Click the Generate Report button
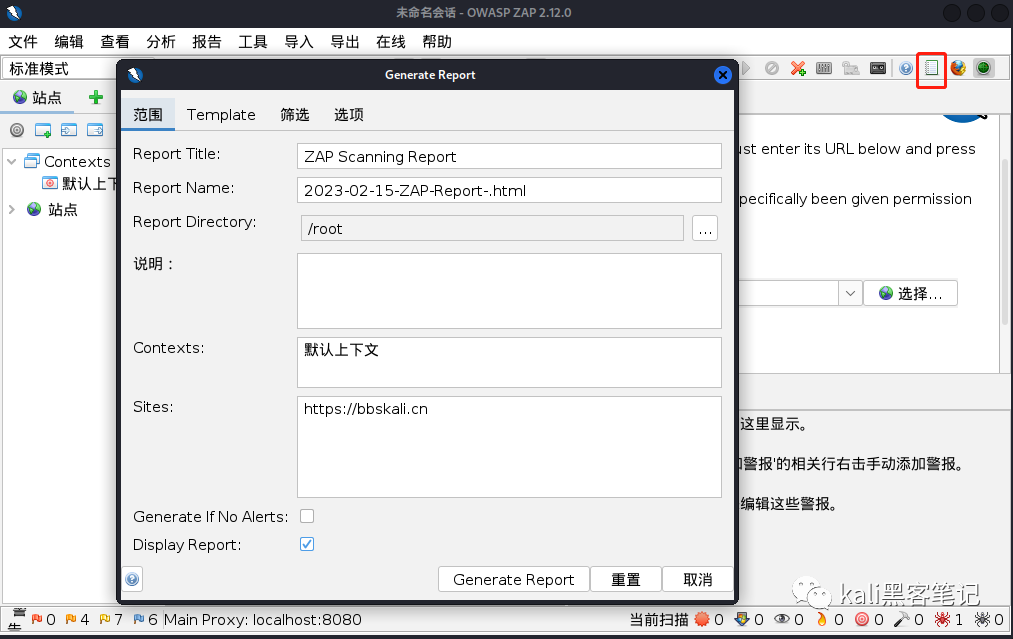Viewport: 1013px width, 639px height. click(514, 580)
